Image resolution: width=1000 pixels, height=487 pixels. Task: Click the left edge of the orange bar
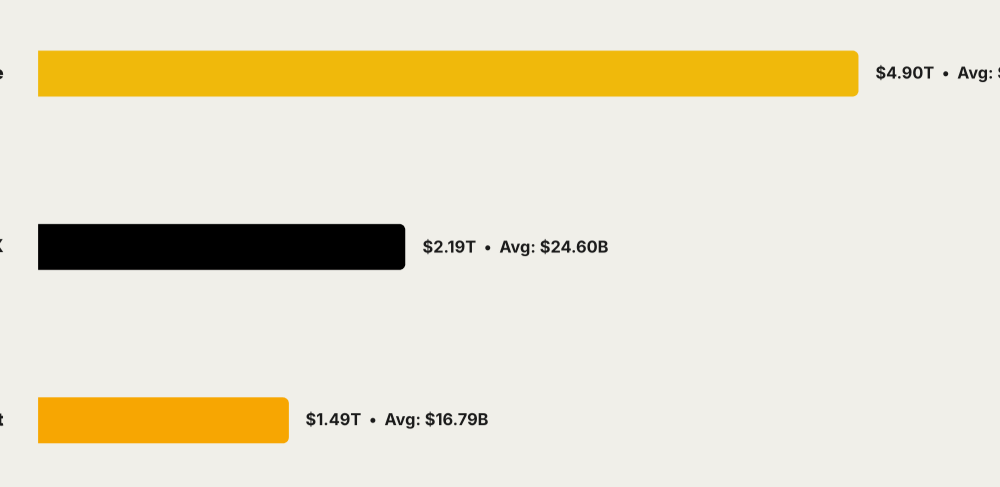click(42, 420)
